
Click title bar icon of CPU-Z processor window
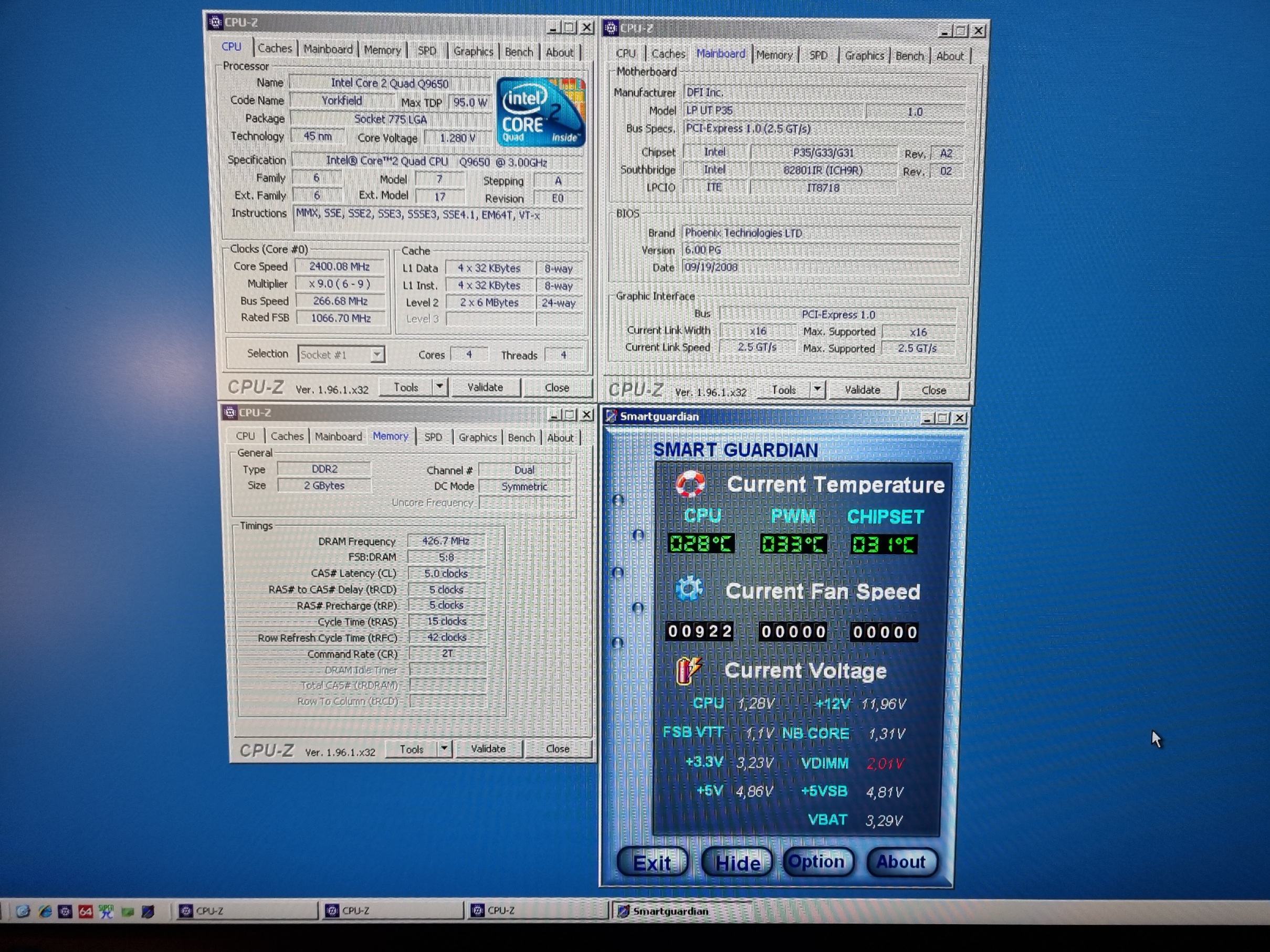click(x=215, y=23)
